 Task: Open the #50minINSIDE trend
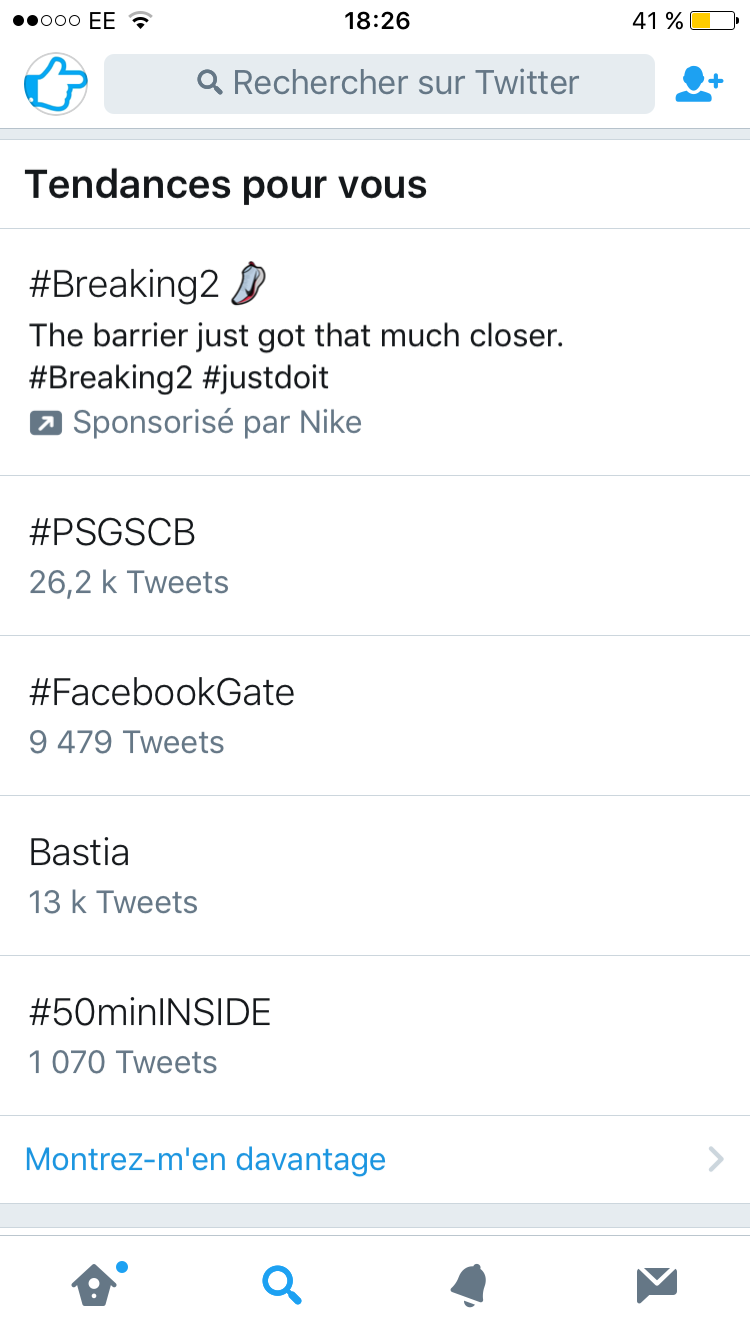pos(150,1013)
